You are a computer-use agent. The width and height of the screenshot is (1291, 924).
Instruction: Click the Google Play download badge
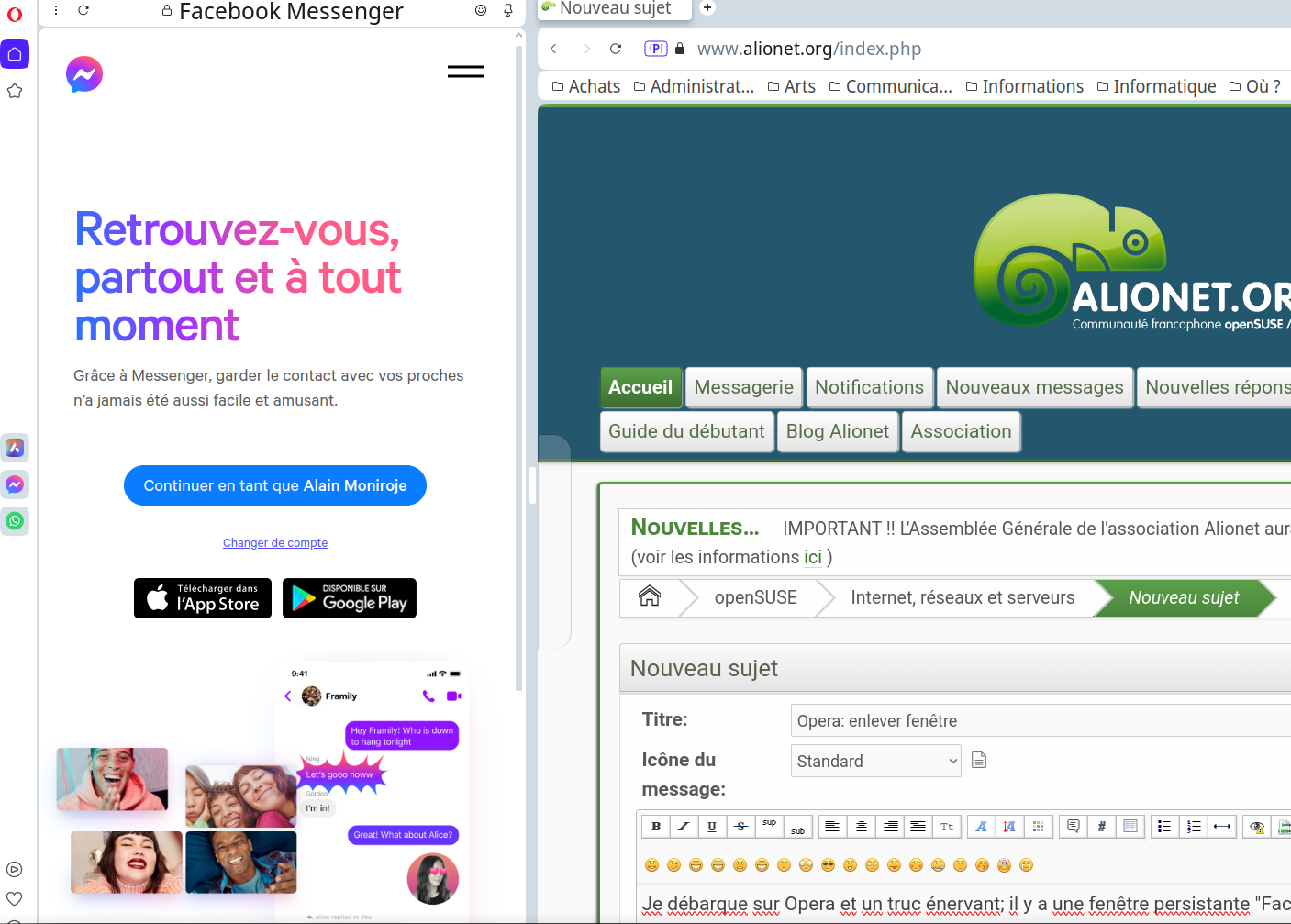pyautogui.click(x=350, y=598)
